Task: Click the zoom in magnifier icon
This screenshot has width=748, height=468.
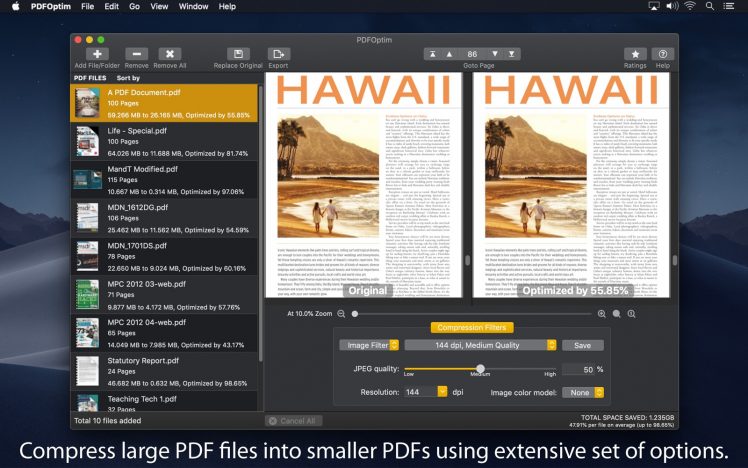Action: click(x=602, y=313)
